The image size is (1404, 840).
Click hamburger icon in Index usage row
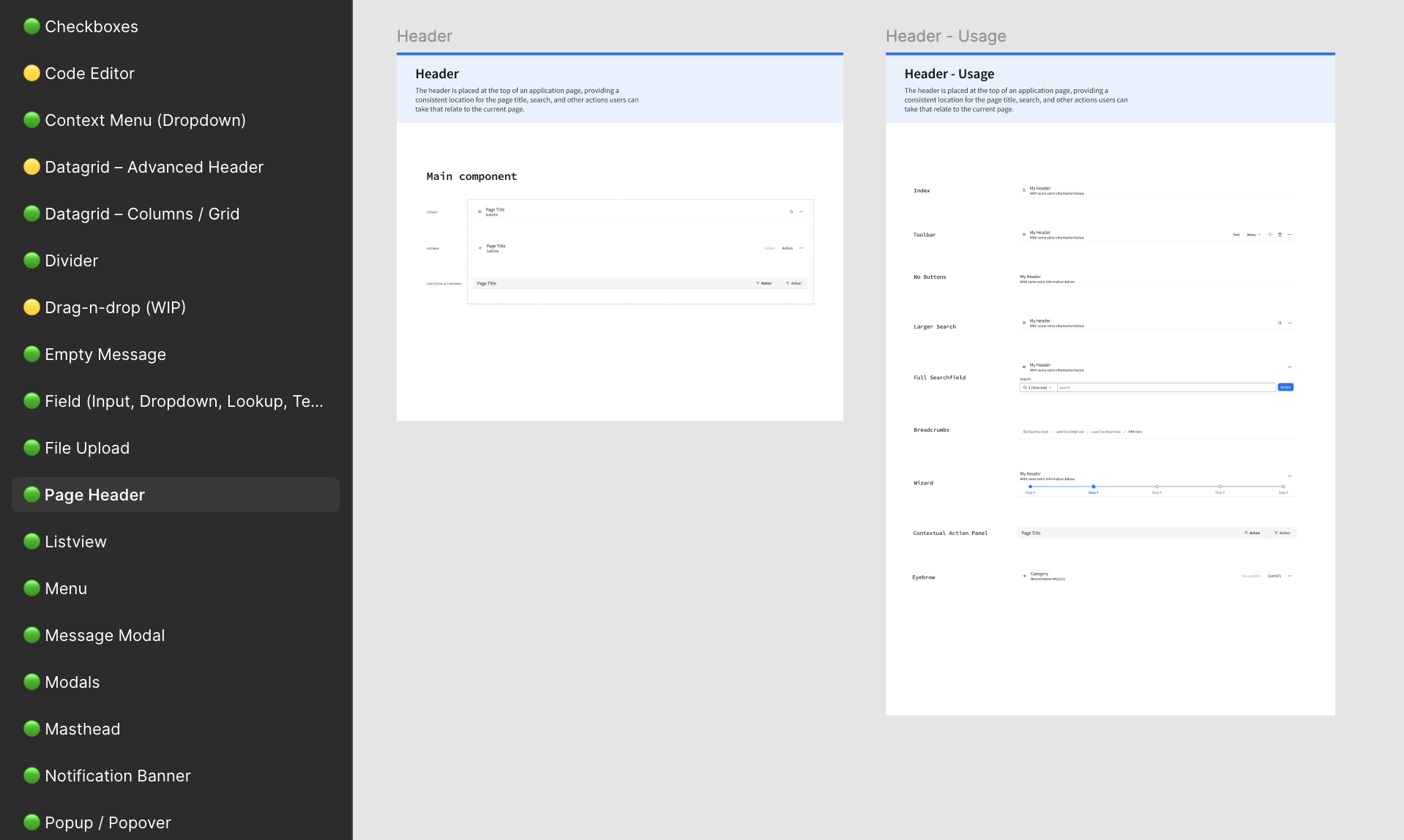click(1024, 190)
